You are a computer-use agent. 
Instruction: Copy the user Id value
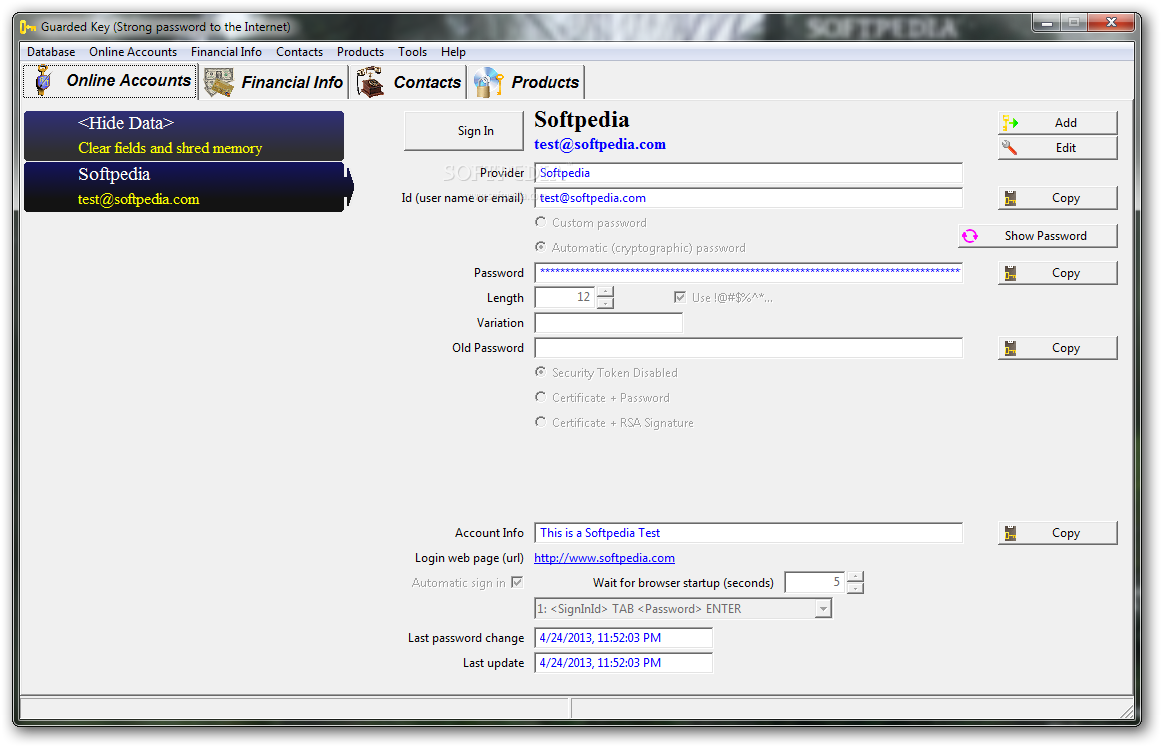coord(1058,199)
